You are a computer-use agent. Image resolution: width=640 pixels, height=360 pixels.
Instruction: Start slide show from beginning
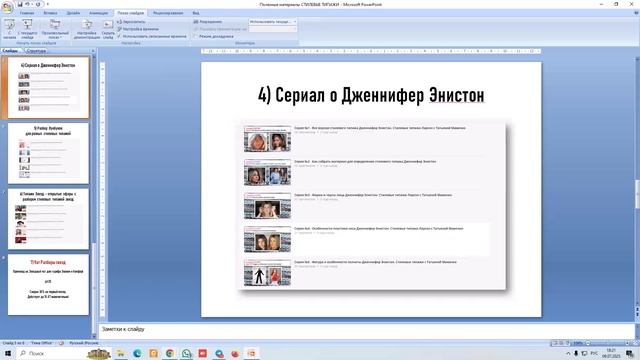(x=9, y=29)
